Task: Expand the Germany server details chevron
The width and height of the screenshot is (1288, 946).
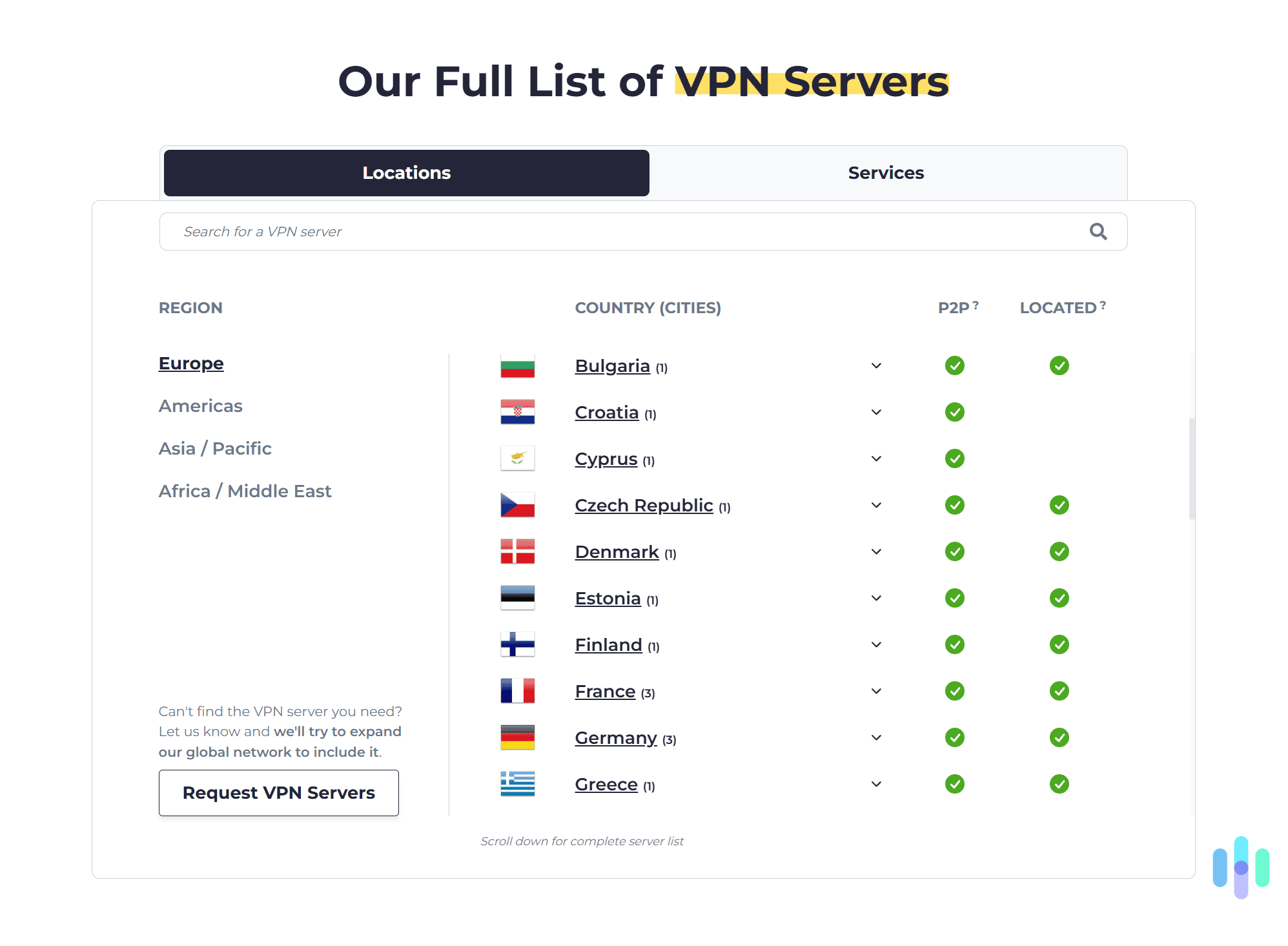Action: pos(876,737)
